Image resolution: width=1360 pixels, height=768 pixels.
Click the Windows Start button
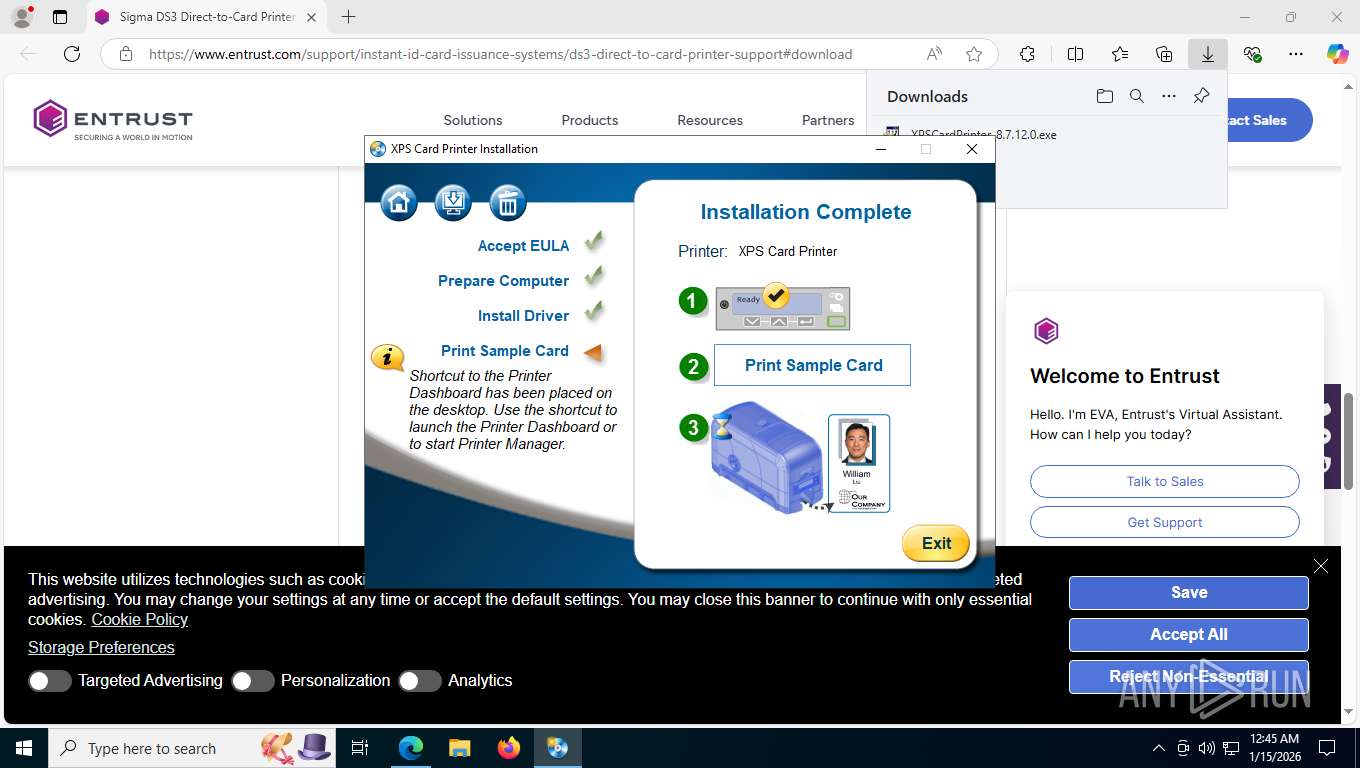(24, 748)
